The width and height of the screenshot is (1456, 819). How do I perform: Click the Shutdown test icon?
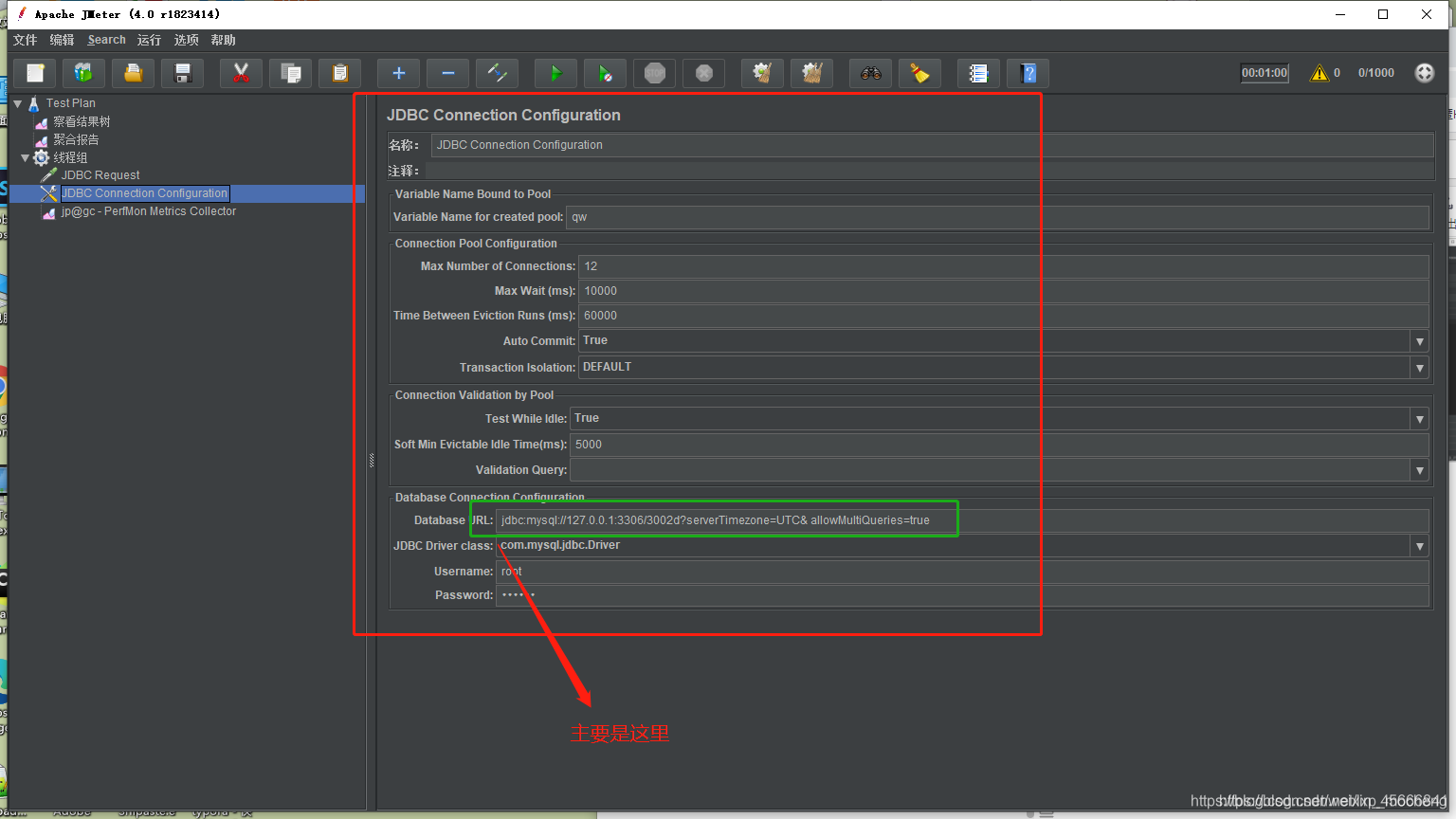704,73
